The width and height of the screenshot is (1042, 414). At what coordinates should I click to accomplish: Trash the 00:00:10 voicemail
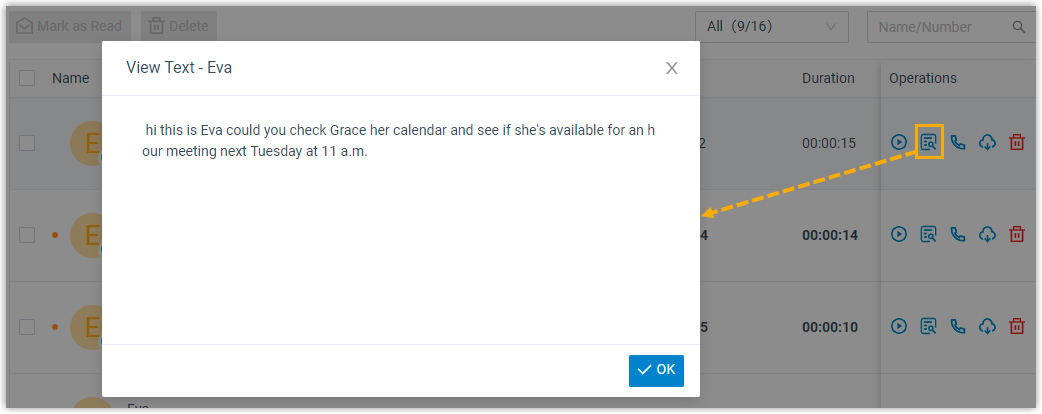[x=1017, y=326]
